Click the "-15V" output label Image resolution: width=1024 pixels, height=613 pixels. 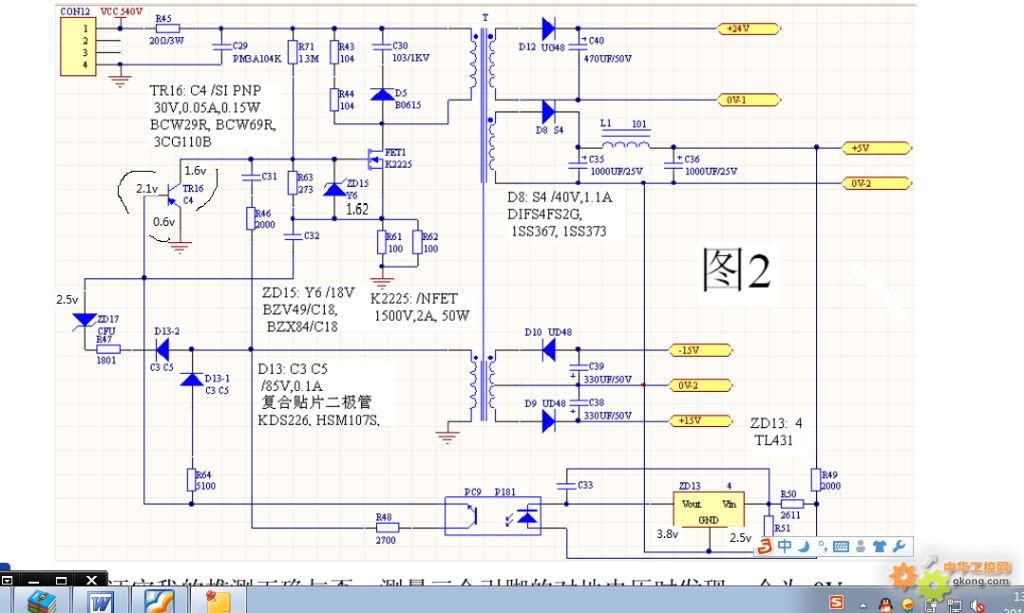coord(700,351)
